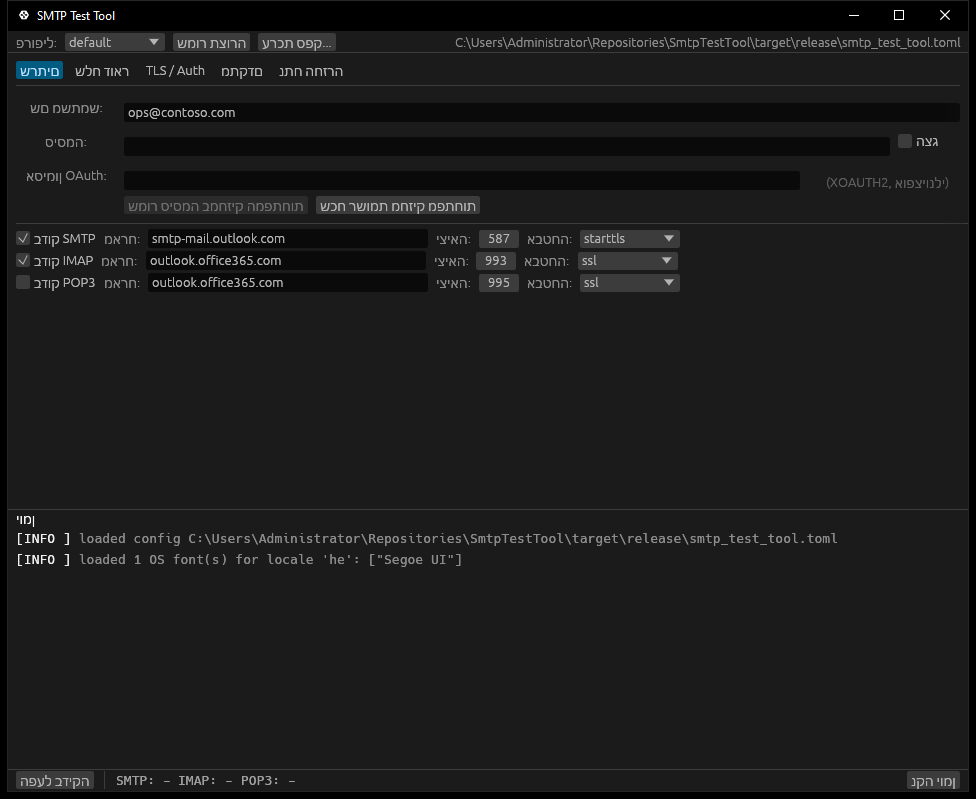This screenshot has width=976, height=799.
Task: Open the SMTP starttls security dropdown
Action: coord(629,239)
